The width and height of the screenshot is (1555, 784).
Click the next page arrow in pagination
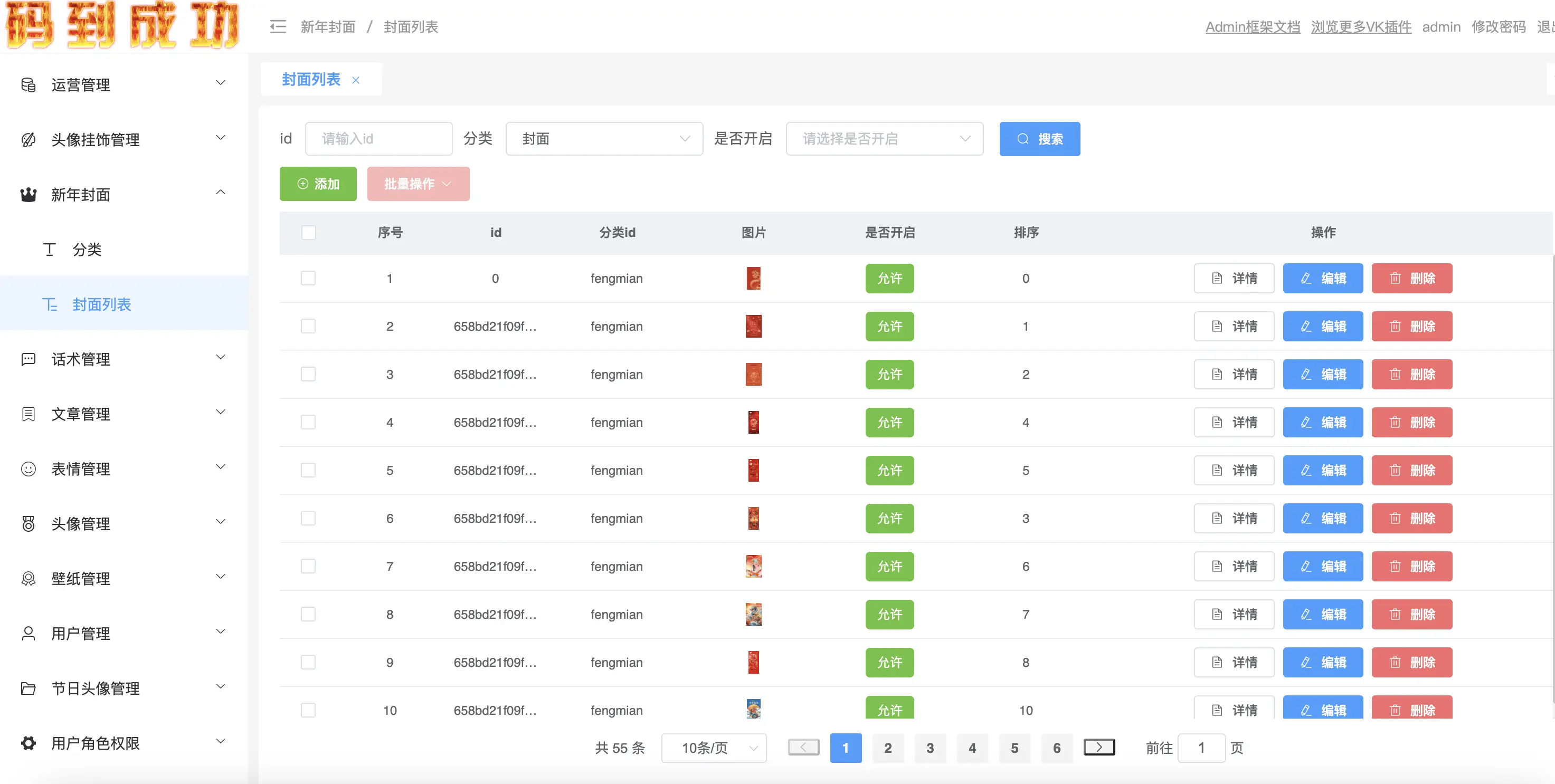point(1098,747)
